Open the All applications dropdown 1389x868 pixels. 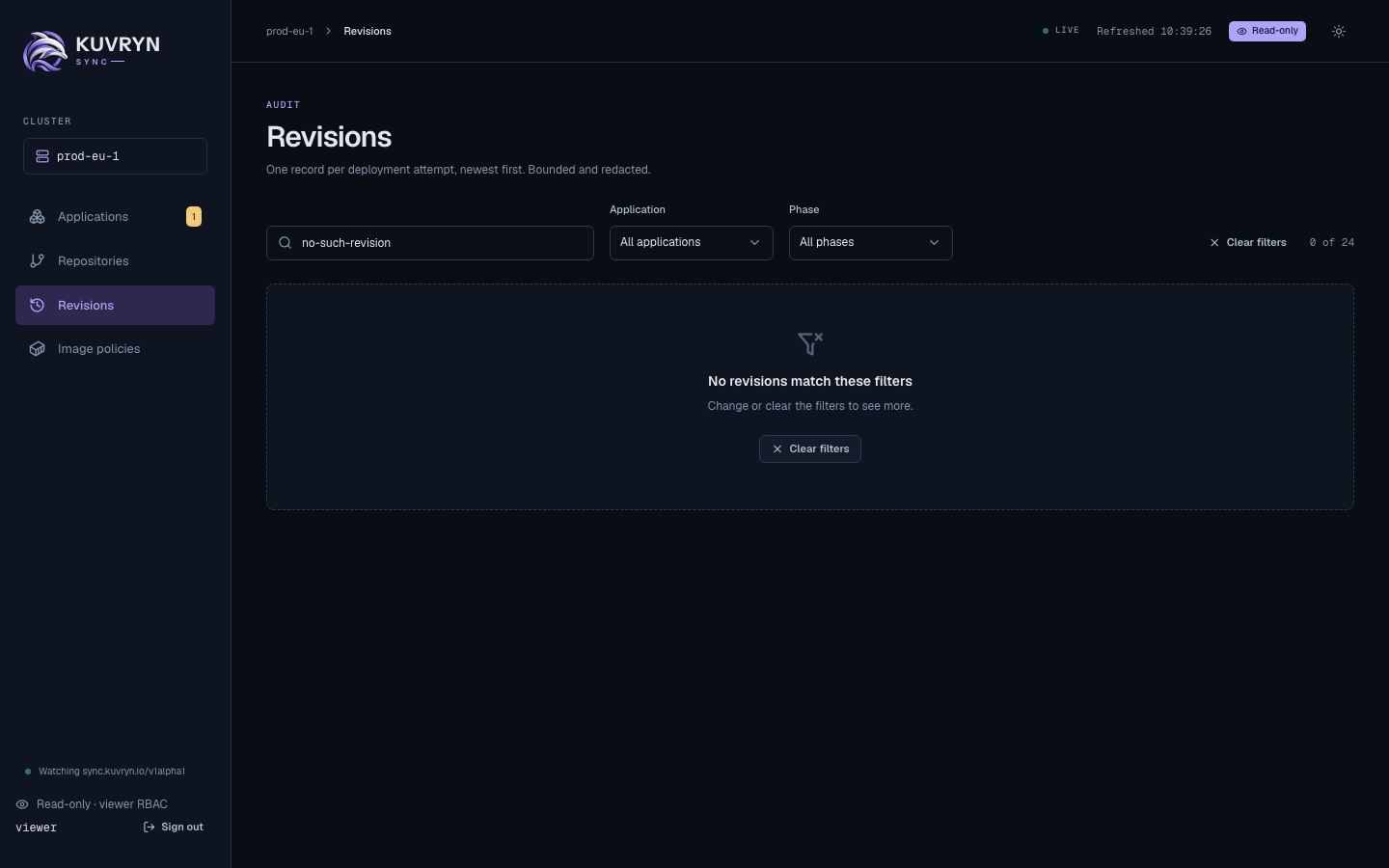(x=692, y=243)
